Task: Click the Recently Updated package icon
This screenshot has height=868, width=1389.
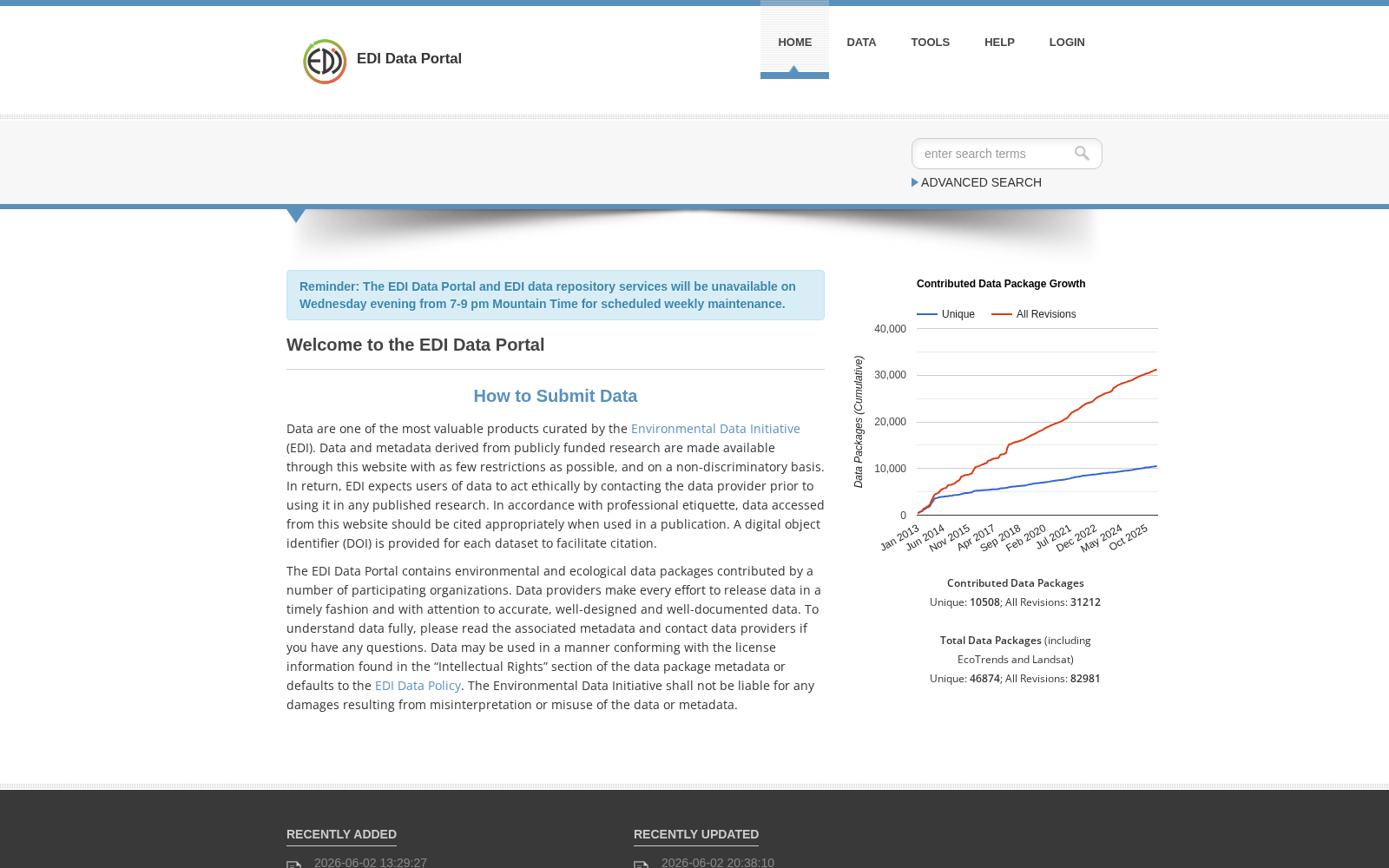Action: [x=642, y=865]
